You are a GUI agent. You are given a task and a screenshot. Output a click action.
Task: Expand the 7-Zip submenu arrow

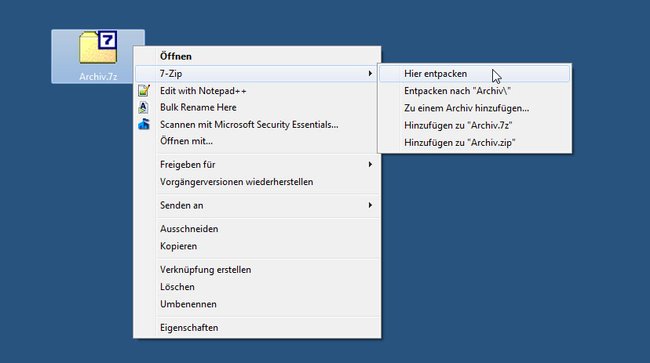(x=370, y=73)
